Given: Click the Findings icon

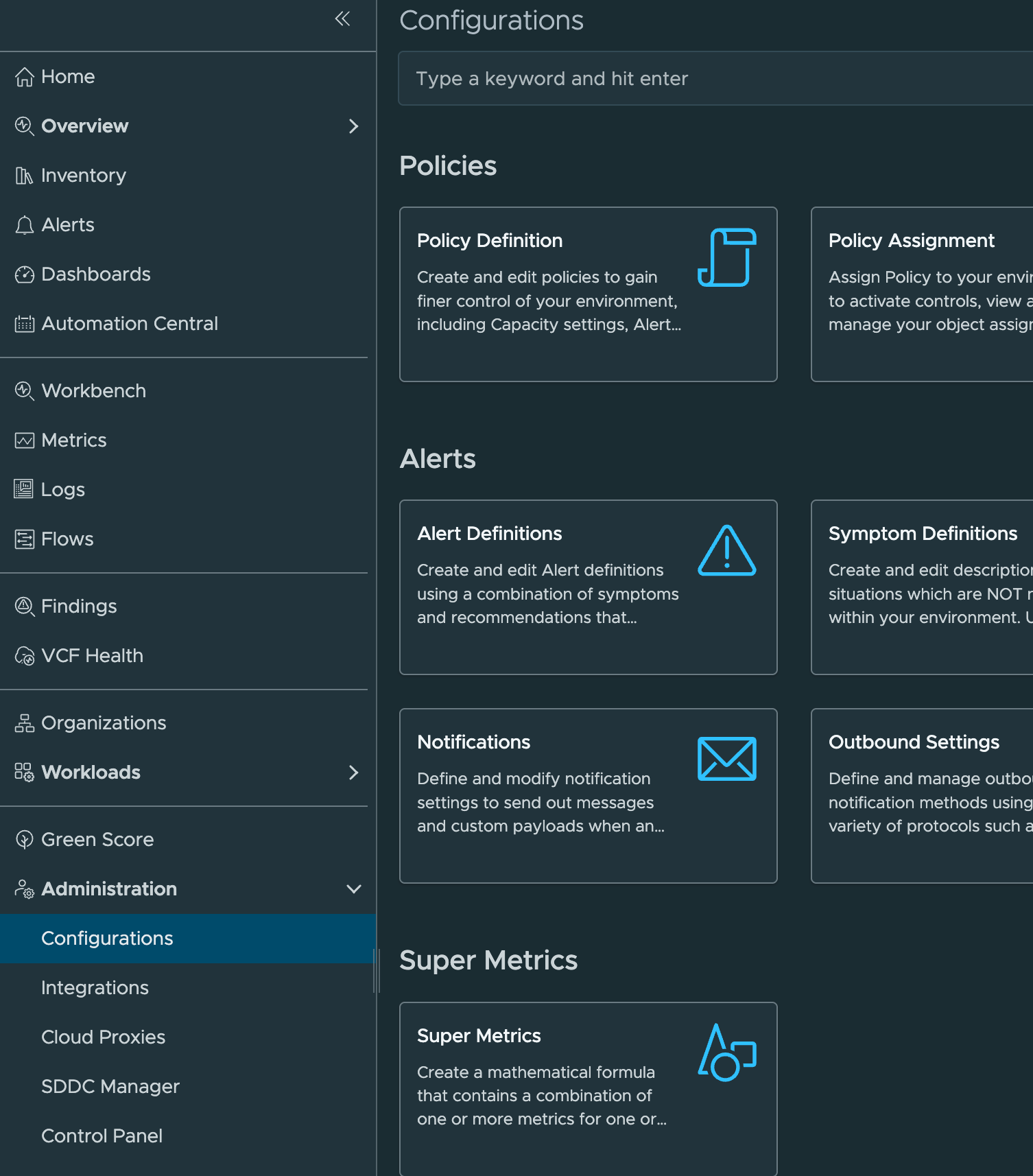Looking at the screenshot, I should point(25,607).
